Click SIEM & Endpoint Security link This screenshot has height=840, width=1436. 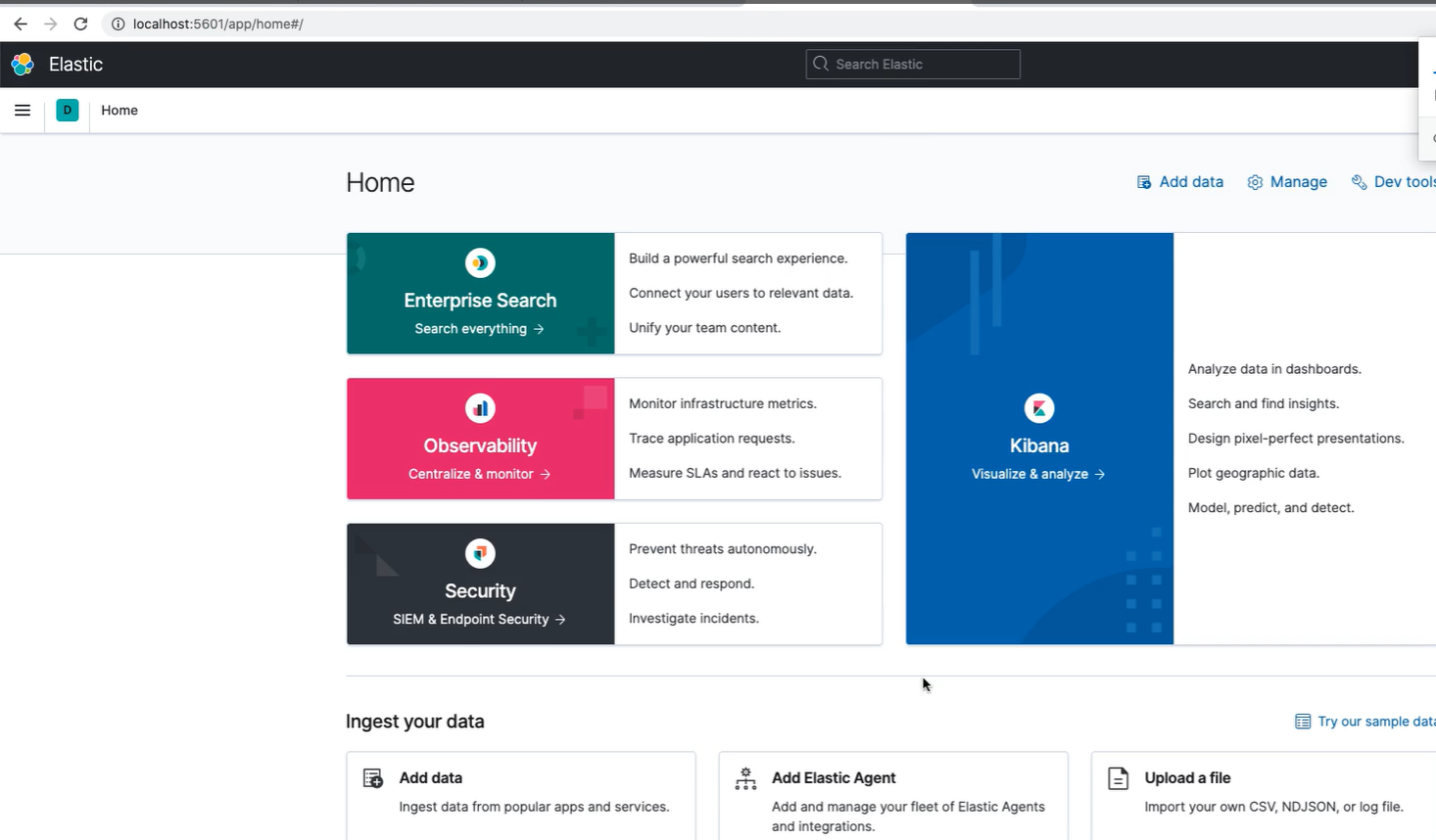(479, 619)
